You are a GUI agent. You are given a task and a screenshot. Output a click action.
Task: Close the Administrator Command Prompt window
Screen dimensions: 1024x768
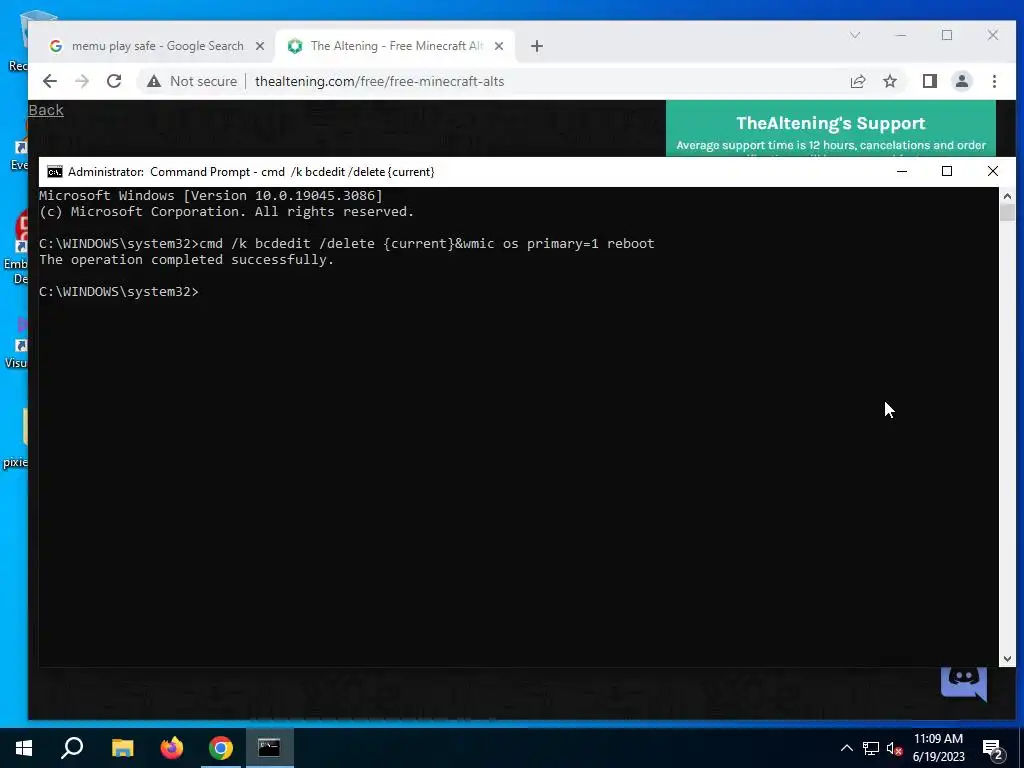pyautogui.click(x=993, y=171)
